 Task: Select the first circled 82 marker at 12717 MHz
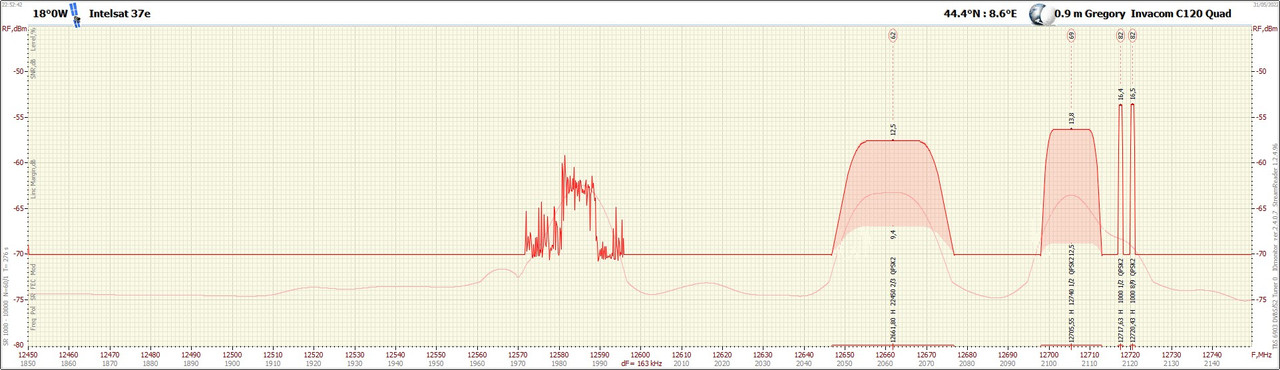click(x=1120, y=35)
